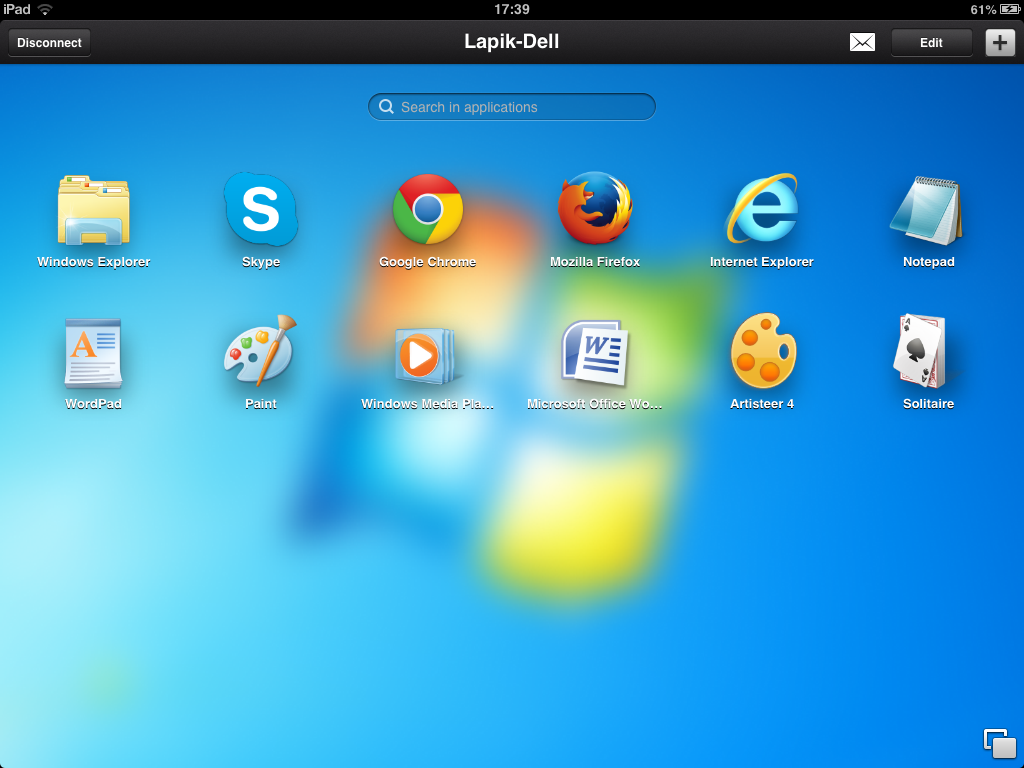
Task: Open the Solitaire game
Action: click(x=928, y=353)
